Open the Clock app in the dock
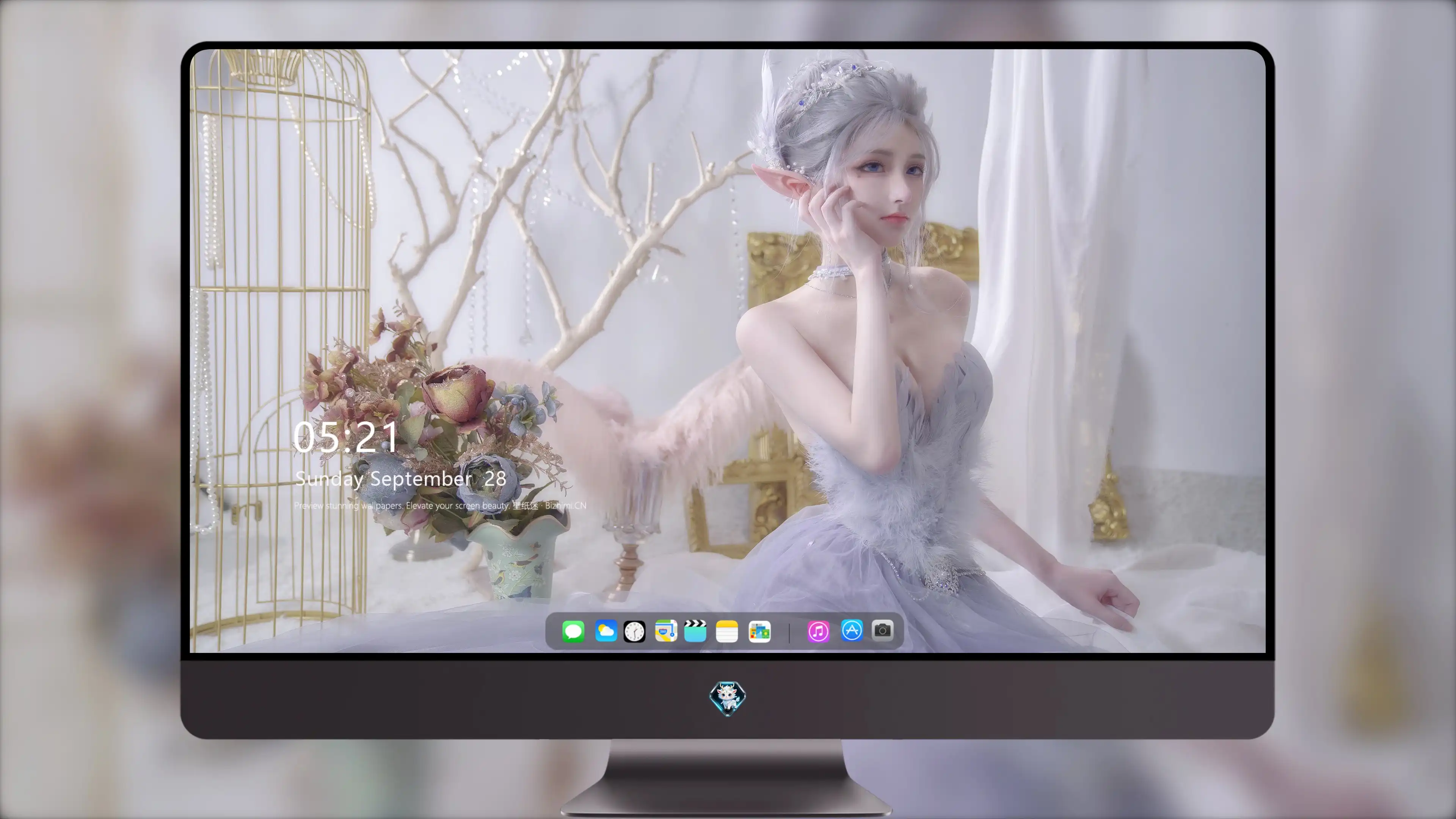The image size is (1456, 819). [x=634, y=631]
